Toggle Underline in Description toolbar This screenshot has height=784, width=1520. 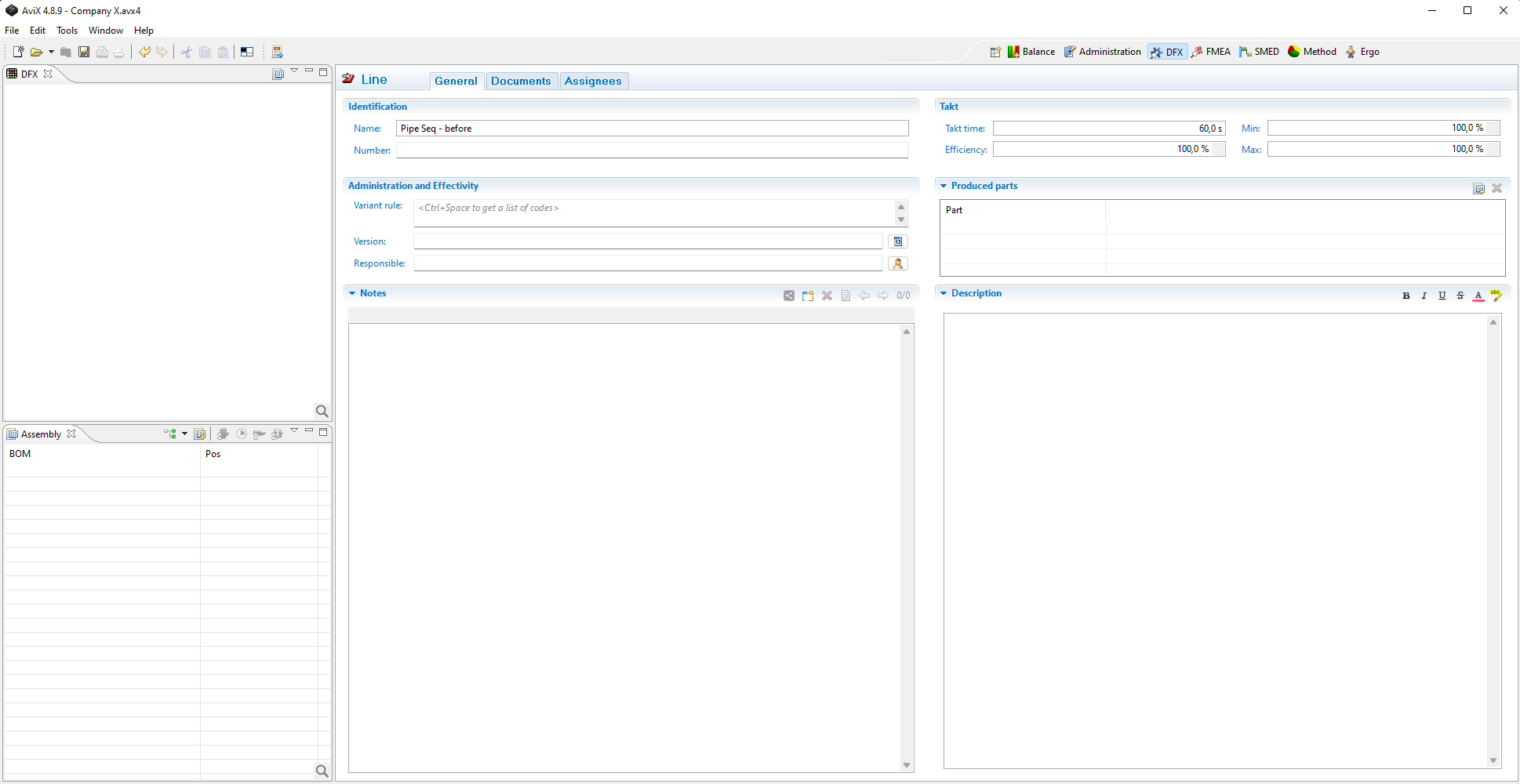pos(1442,296)
